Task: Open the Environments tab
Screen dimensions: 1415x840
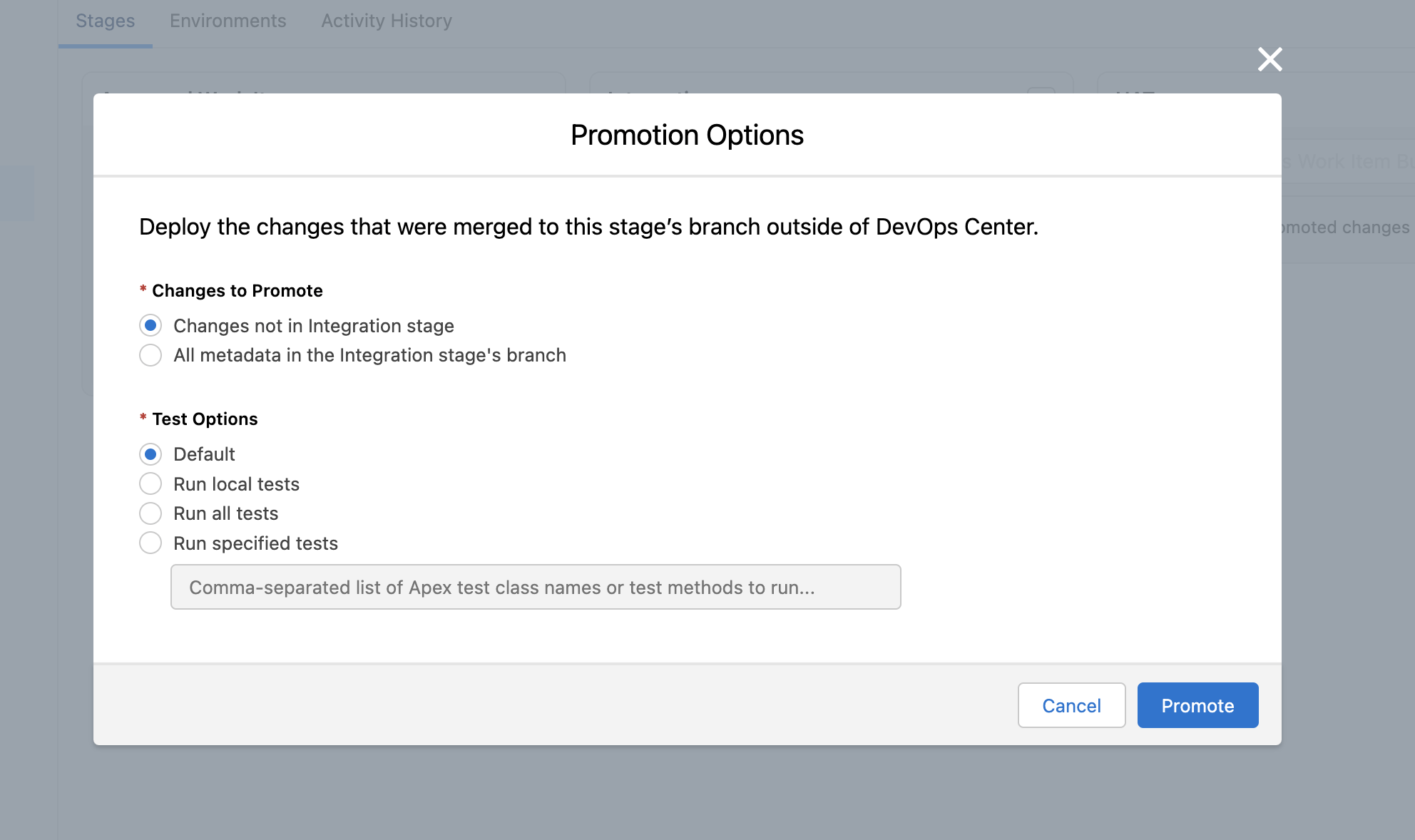Action: [228, 21]
